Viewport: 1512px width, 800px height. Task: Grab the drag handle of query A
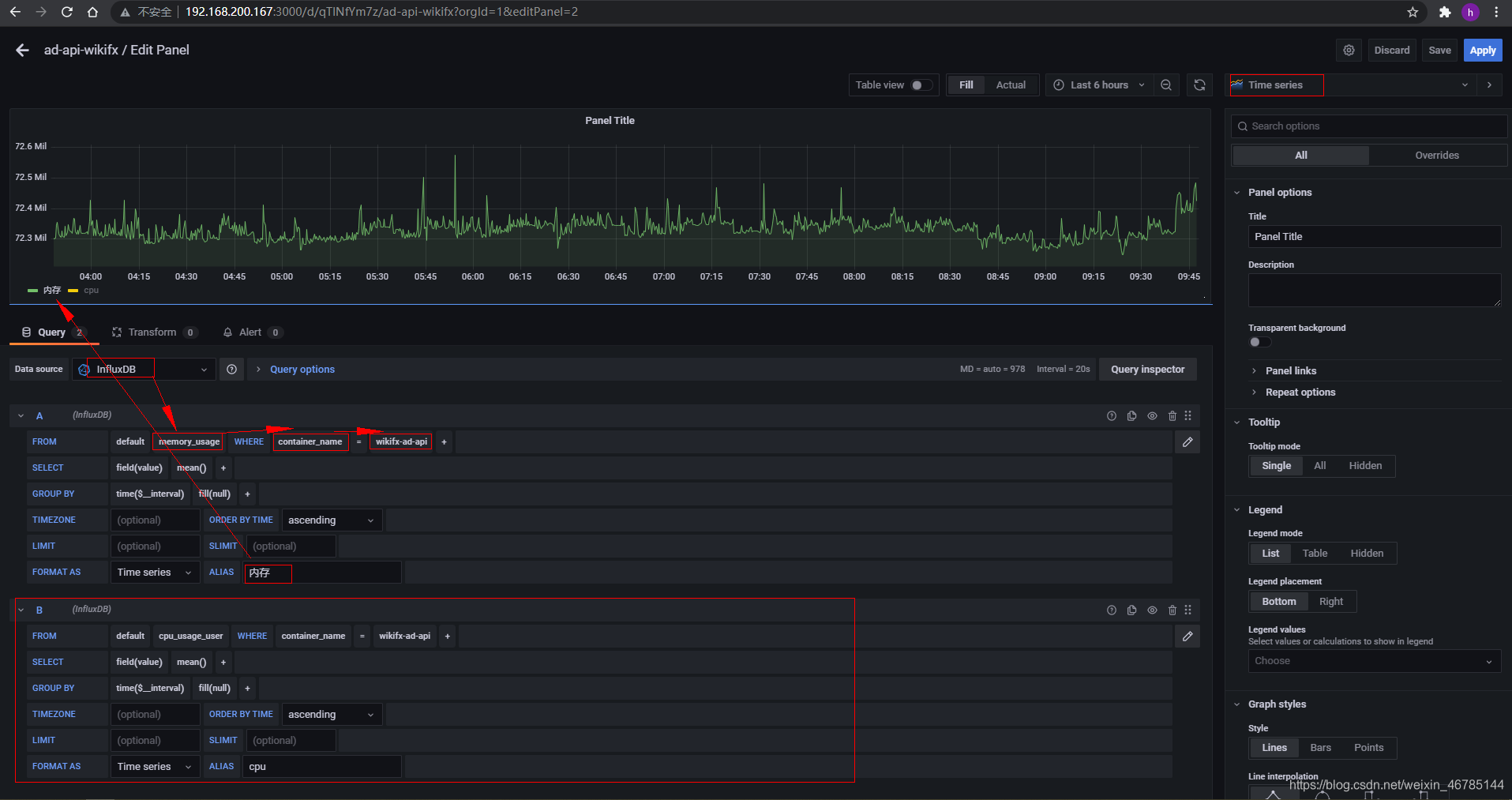pyautogui.click(x=1188, y=416)
